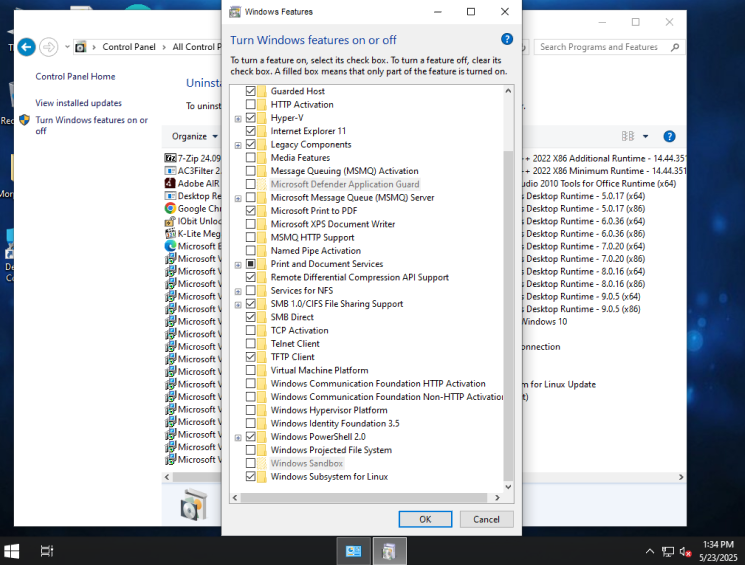745x565 pixels.
Task: Enable Virtual Machine Platform
Action: point(250,370)
